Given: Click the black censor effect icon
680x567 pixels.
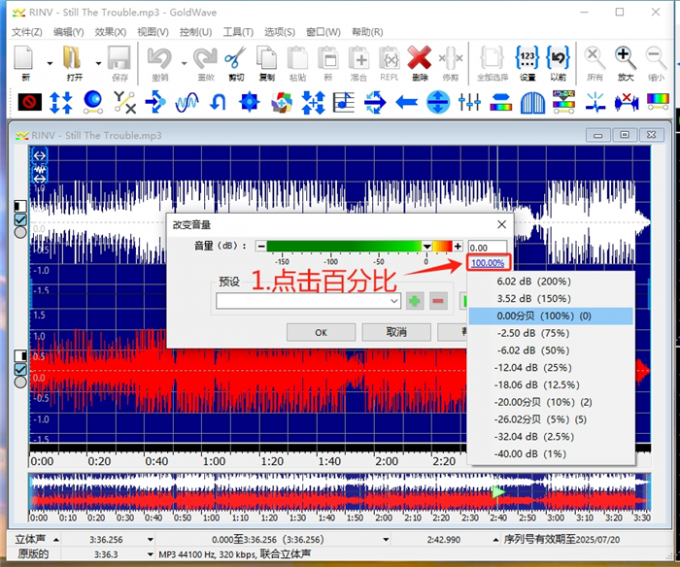Looking at the screenshot, I should coord(30,102).
